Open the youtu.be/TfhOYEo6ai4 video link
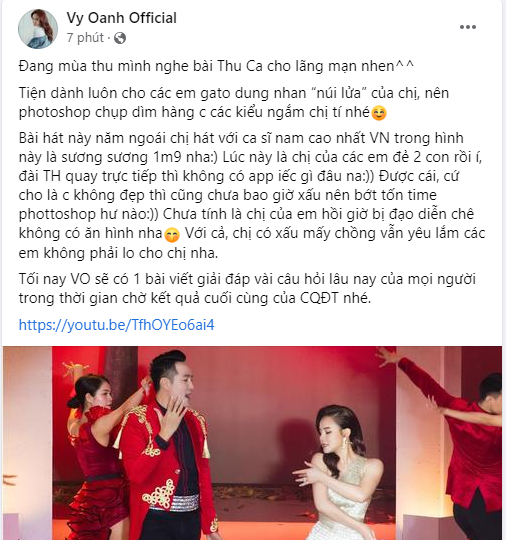The image size is (506, 540). (116, 325)
